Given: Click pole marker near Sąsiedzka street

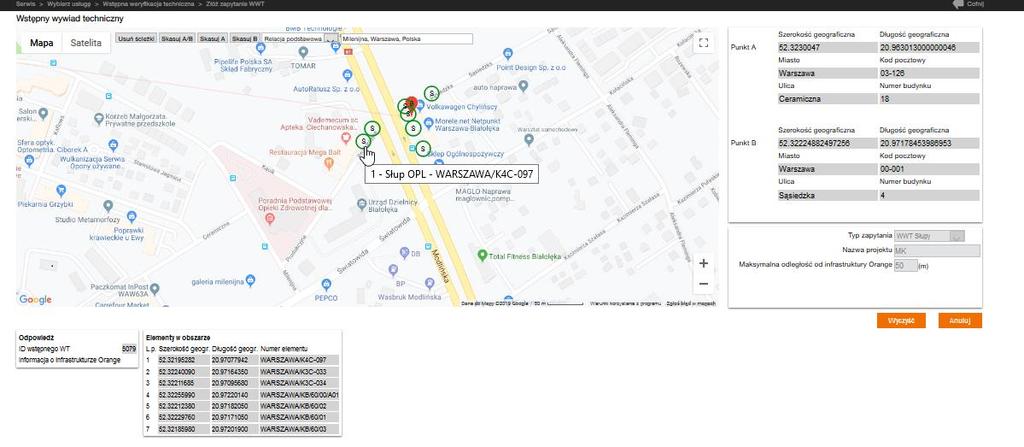Looking at the screenshot, I should pyautogui.click(x=431, y=93).
